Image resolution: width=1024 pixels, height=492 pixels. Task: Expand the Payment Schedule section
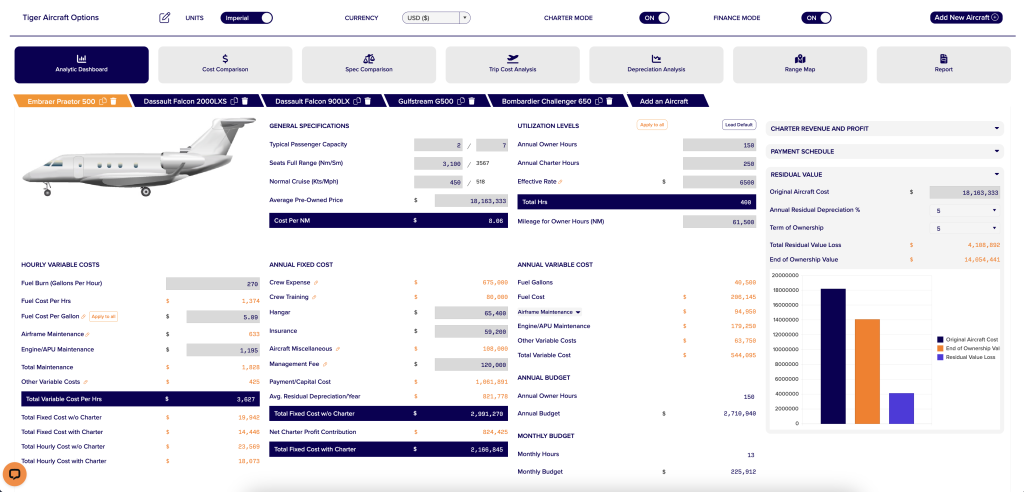(x=884, y=152)
